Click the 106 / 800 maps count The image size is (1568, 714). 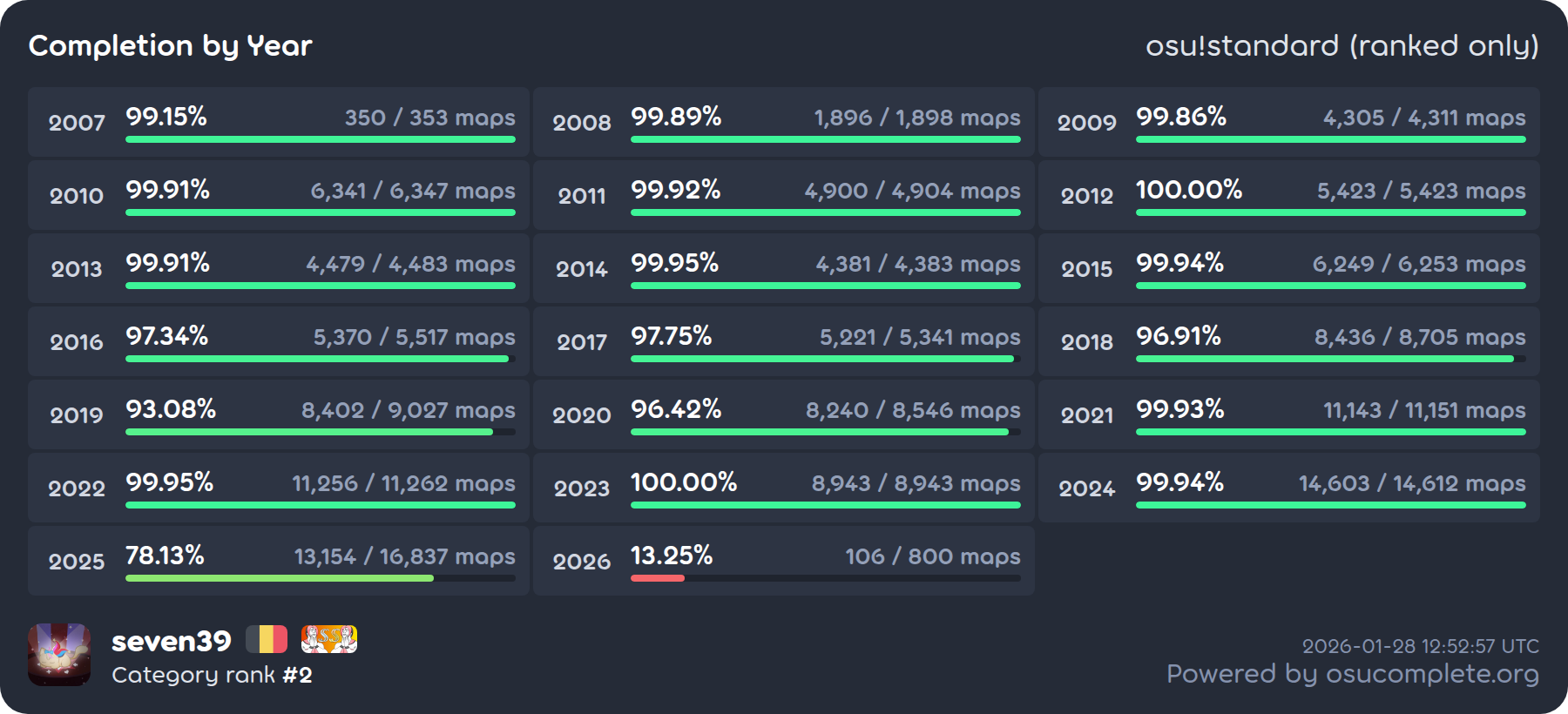(932, 556)
